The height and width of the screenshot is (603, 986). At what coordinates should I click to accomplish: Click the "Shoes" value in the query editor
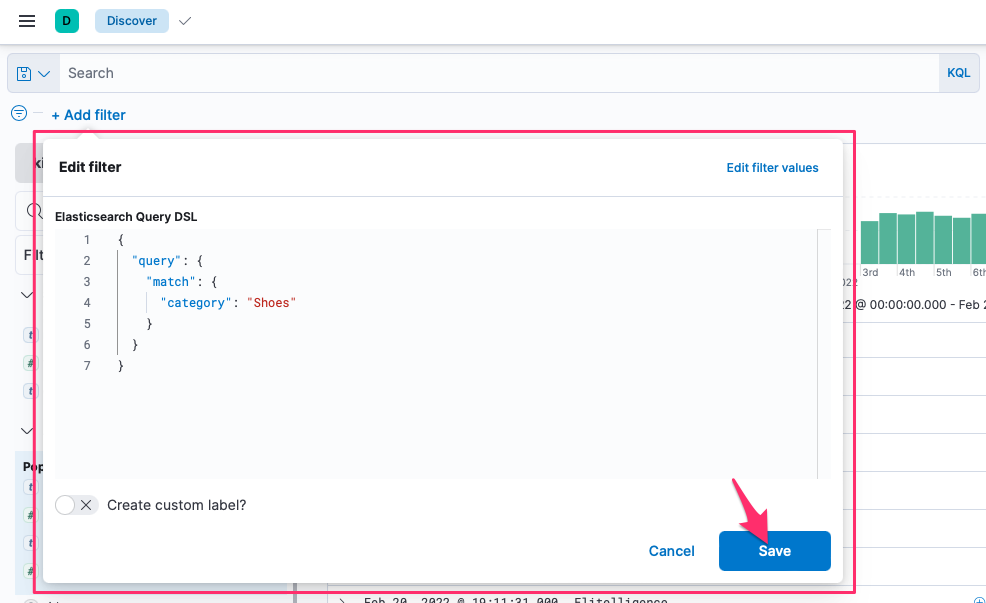272,303
